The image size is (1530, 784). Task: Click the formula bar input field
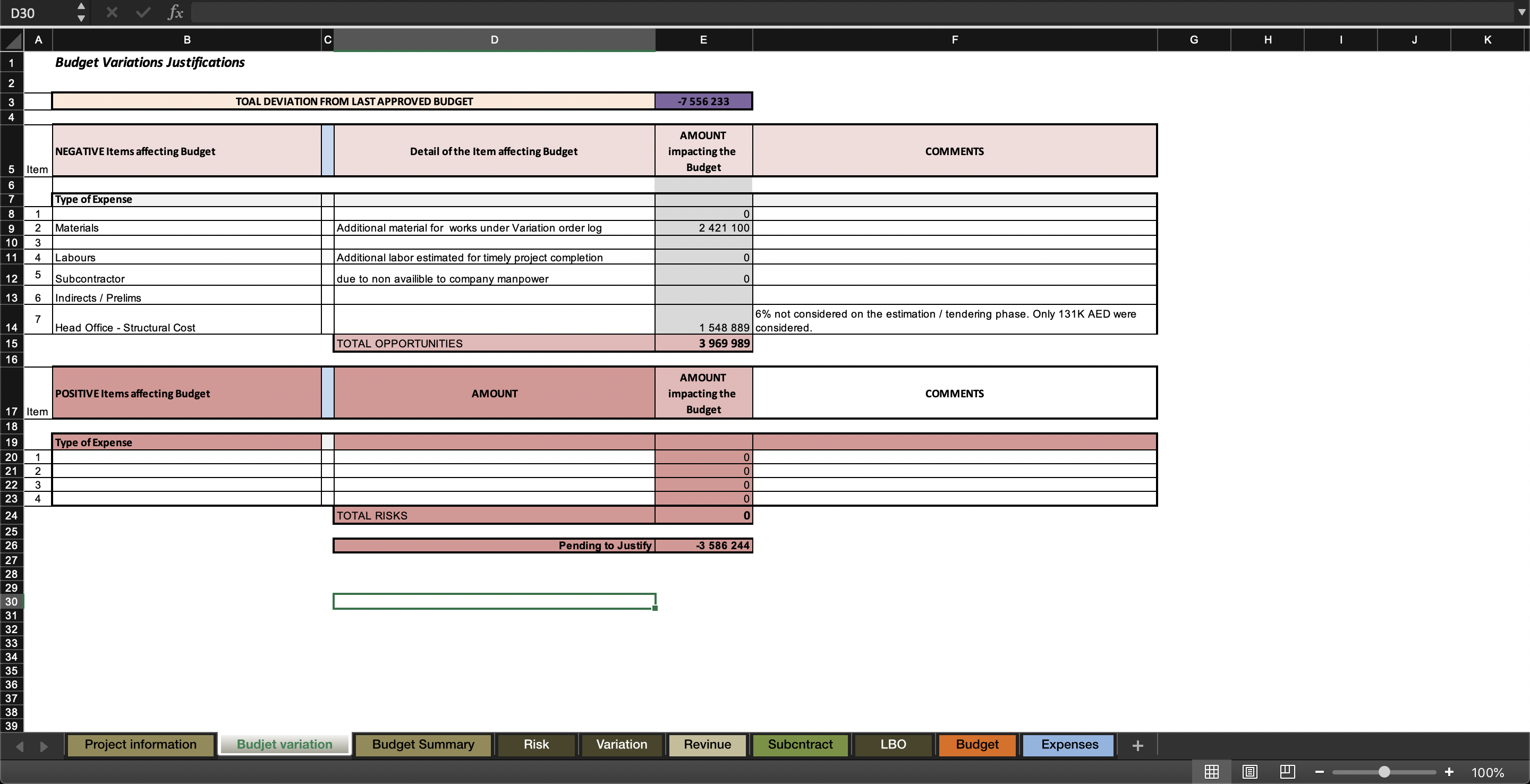[852, 12]
